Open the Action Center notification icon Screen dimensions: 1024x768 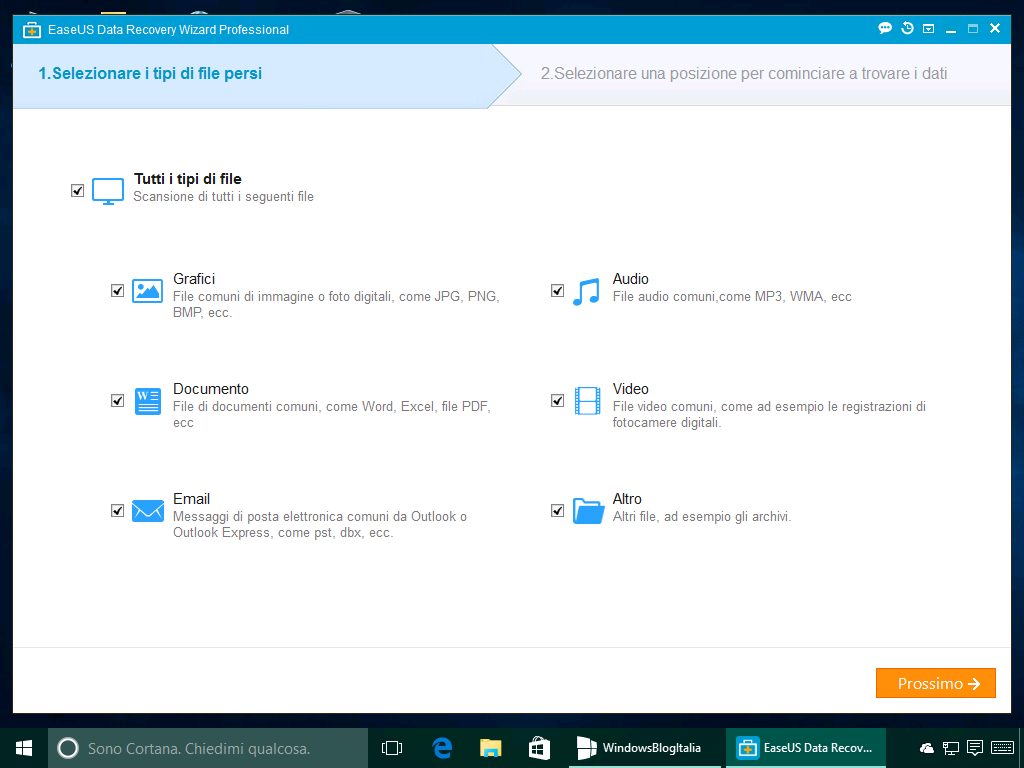pos(975,748)
